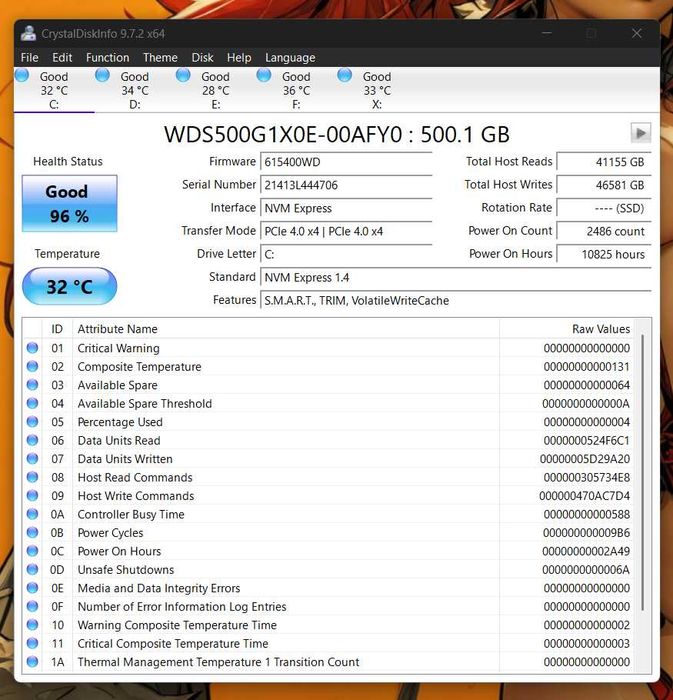
Task: Click blue status dot for Critical Warning
Action: 32,348
